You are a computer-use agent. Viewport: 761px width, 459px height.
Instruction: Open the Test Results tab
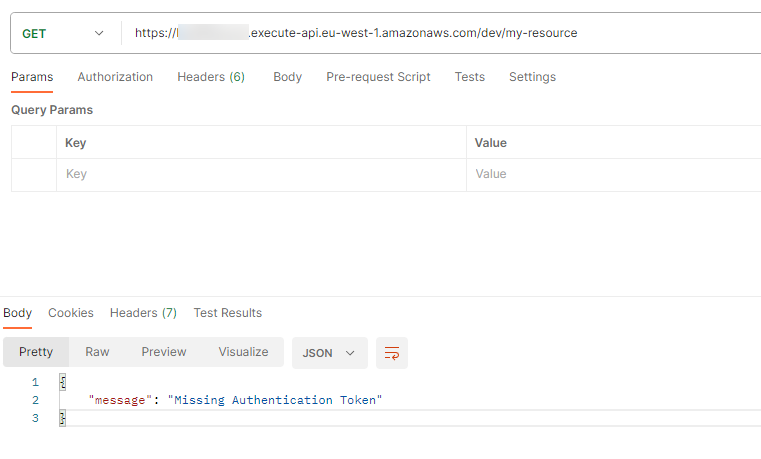(x=228, y=313)
